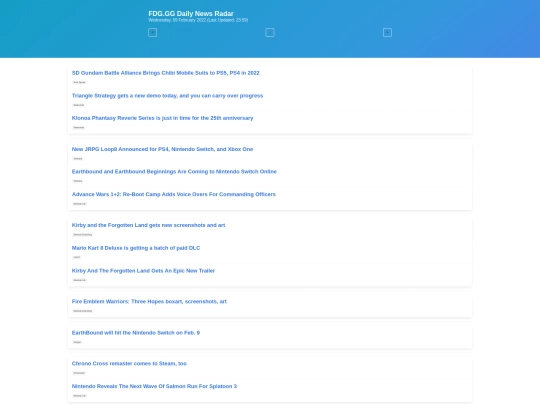The height and width of the screenshot is (405, 540).
Task: Open EarthBound will hit Switch on Feb. 9 article
Action: [x=136, y=333]
